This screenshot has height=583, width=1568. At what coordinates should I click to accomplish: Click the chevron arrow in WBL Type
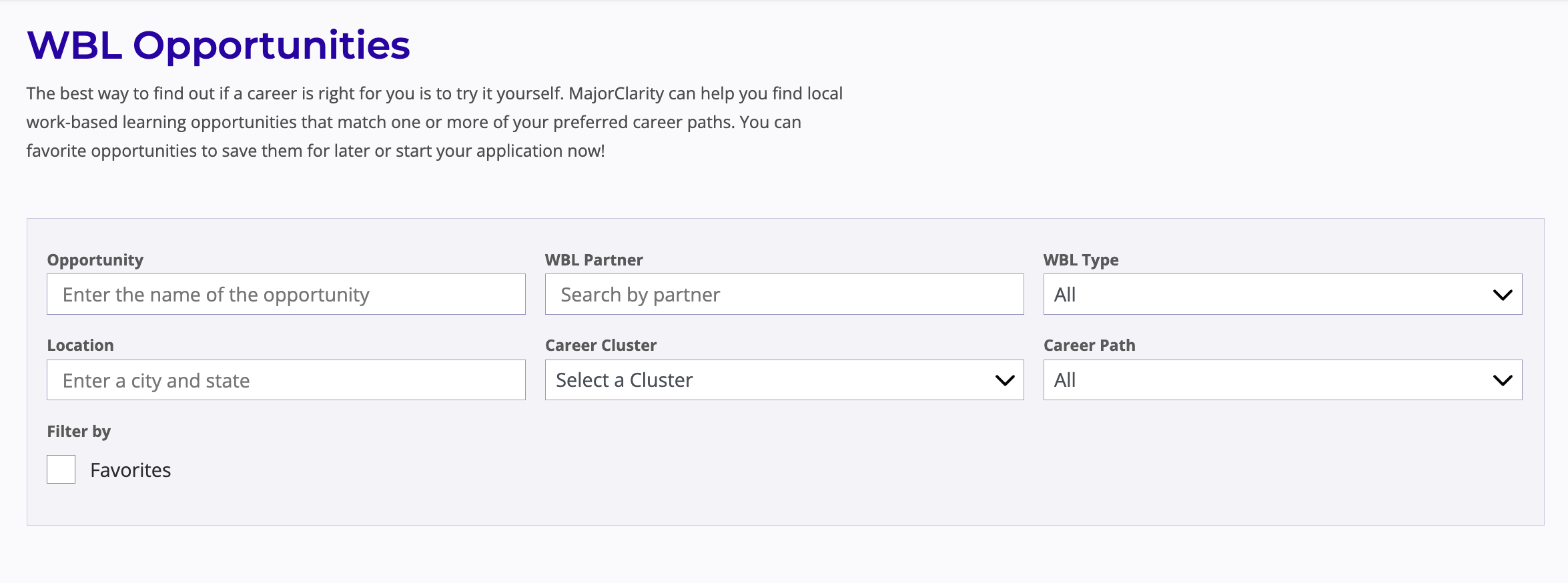point(1502,295)
